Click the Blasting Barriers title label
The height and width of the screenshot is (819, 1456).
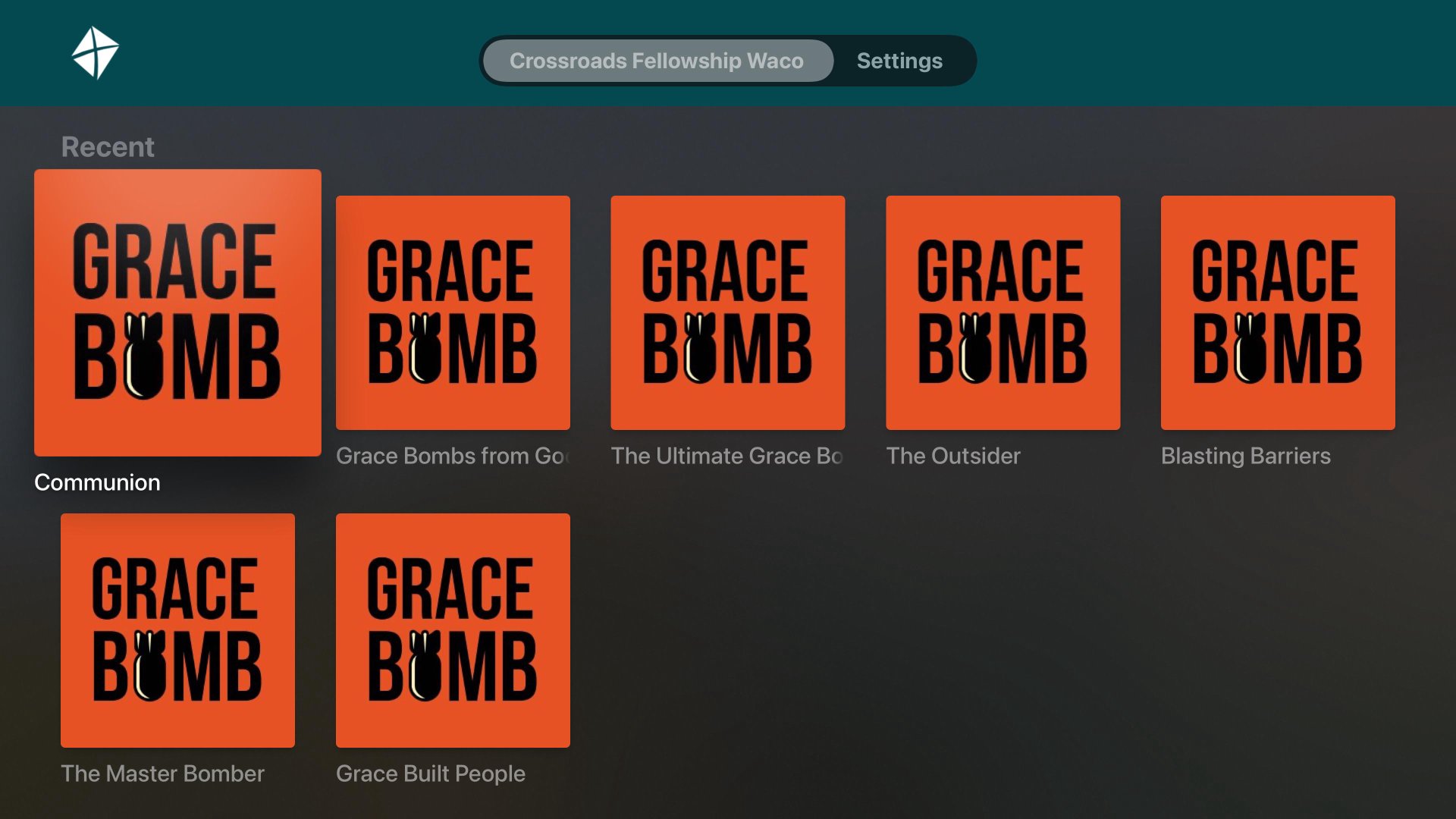(1245, 456)
